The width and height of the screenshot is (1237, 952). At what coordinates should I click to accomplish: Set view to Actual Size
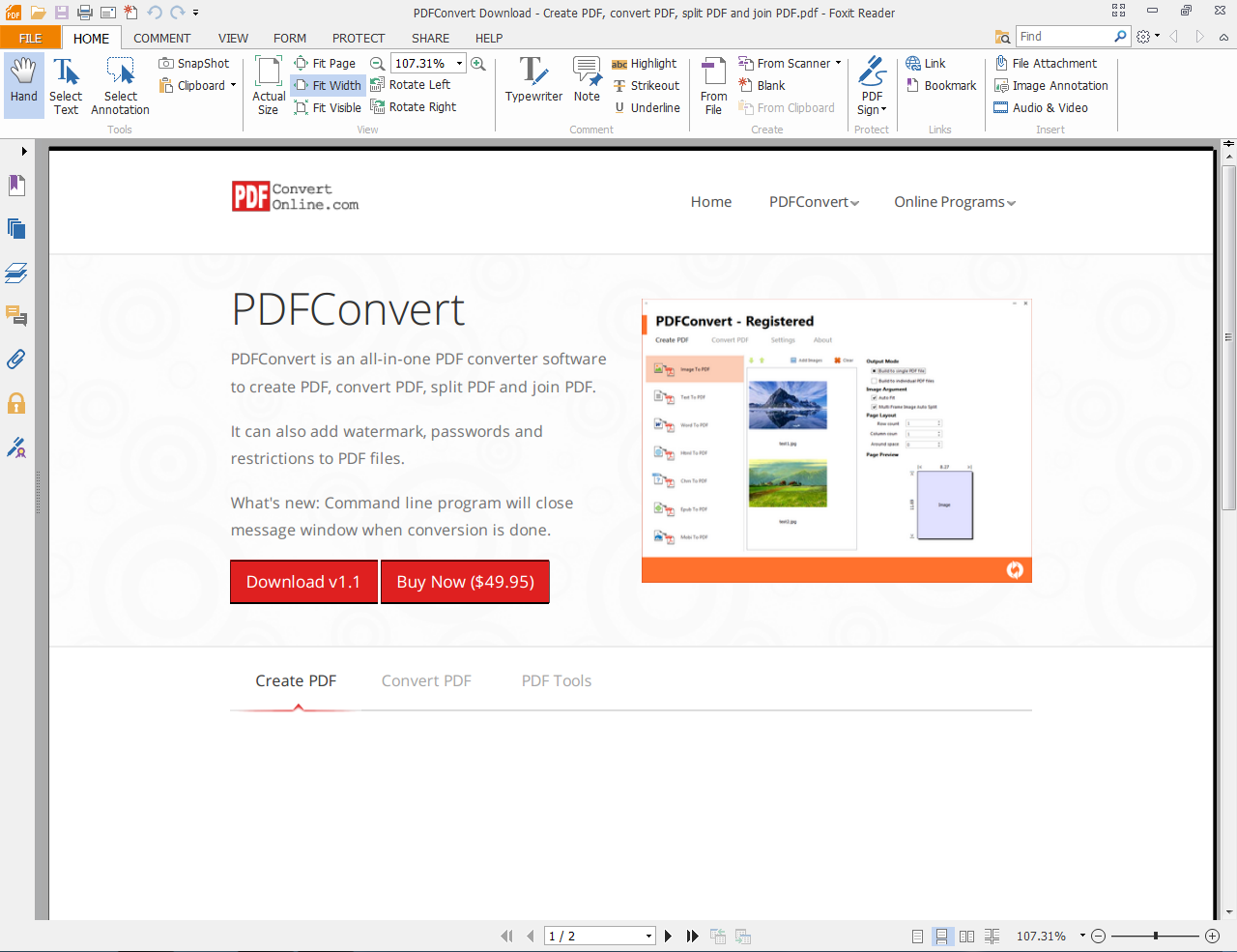pos(269,85)
